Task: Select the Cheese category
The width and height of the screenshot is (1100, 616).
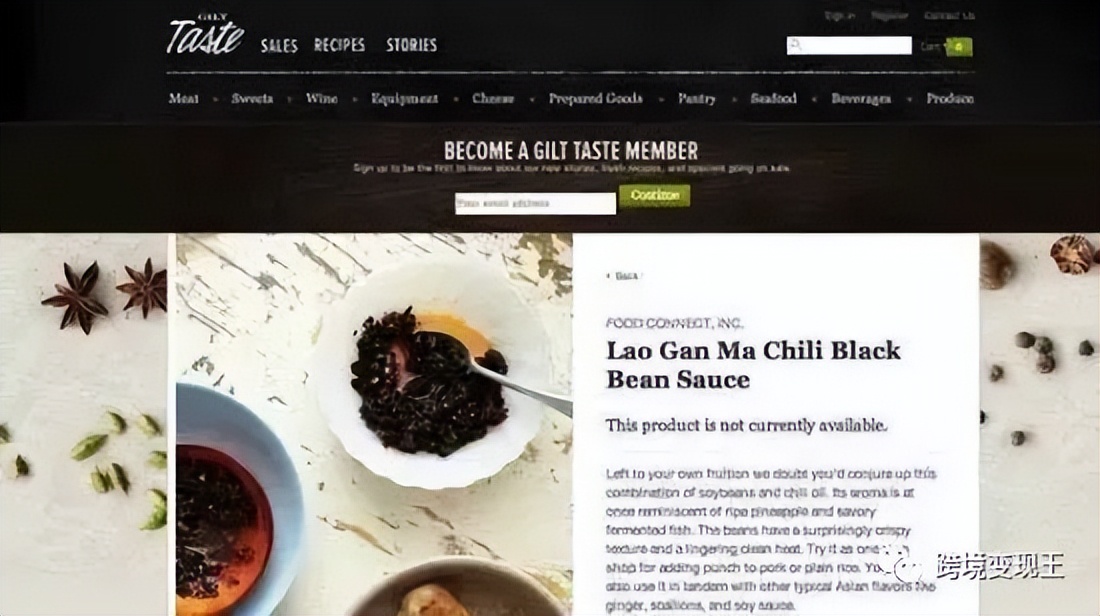Action: [x=493, y=98]
